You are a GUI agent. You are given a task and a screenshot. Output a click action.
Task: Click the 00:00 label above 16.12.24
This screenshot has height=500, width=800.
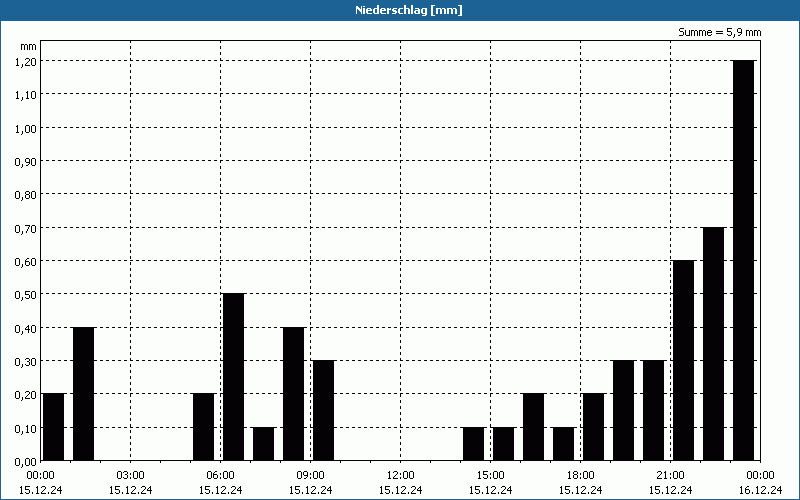pyautogui.click(x=760, y=476)
